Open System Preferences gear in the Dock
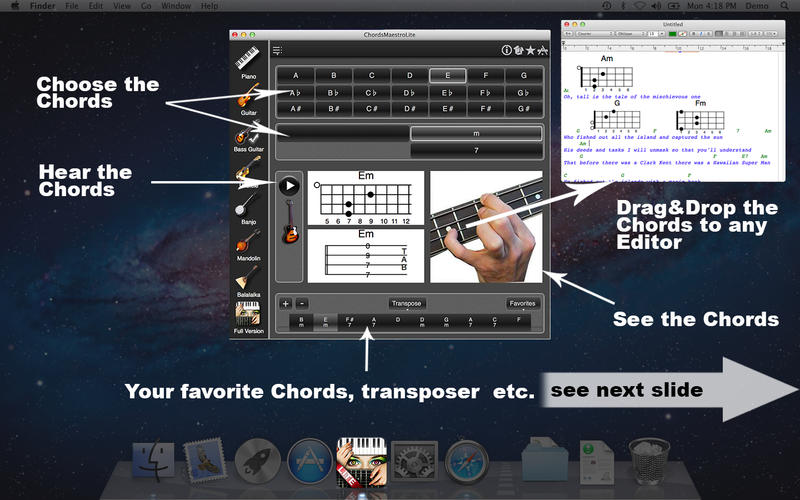800x500 pixels. [414, 462]
